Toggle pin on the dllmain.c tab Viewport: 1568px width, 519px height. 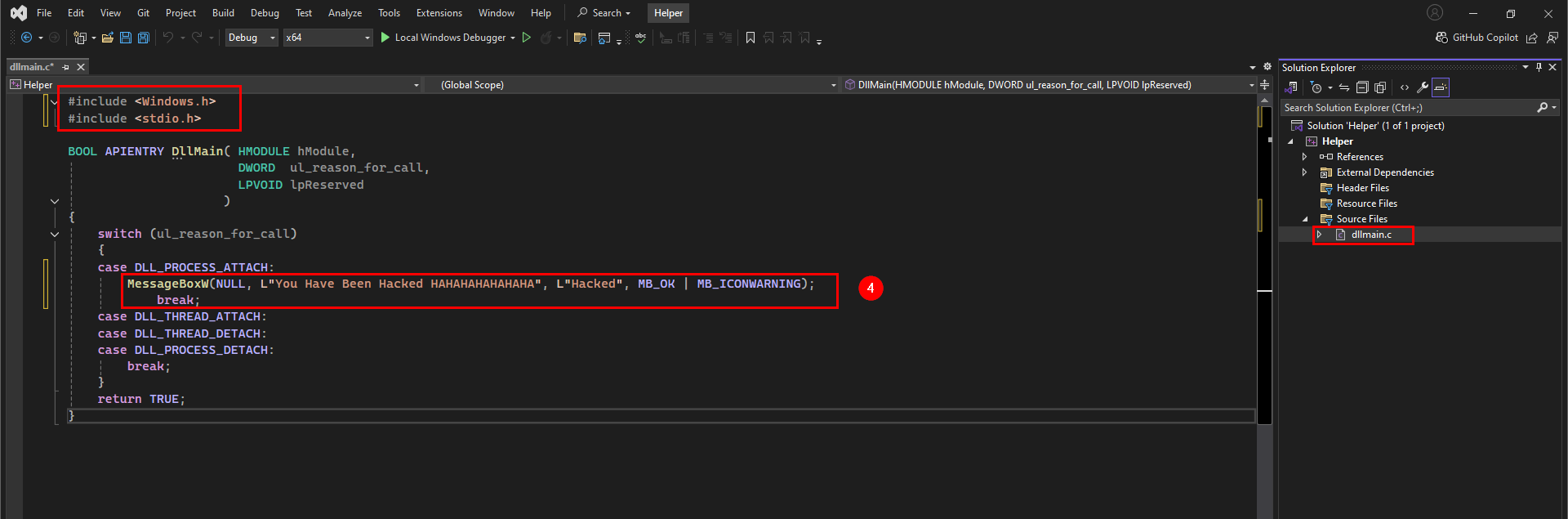[66, 67]
